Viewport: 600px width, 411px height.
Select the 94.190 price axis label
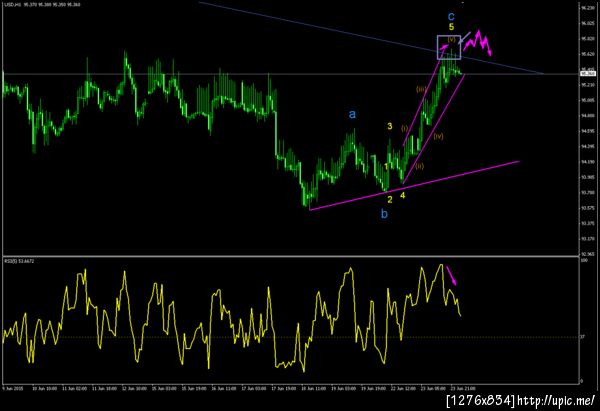[x=588, y=162]
